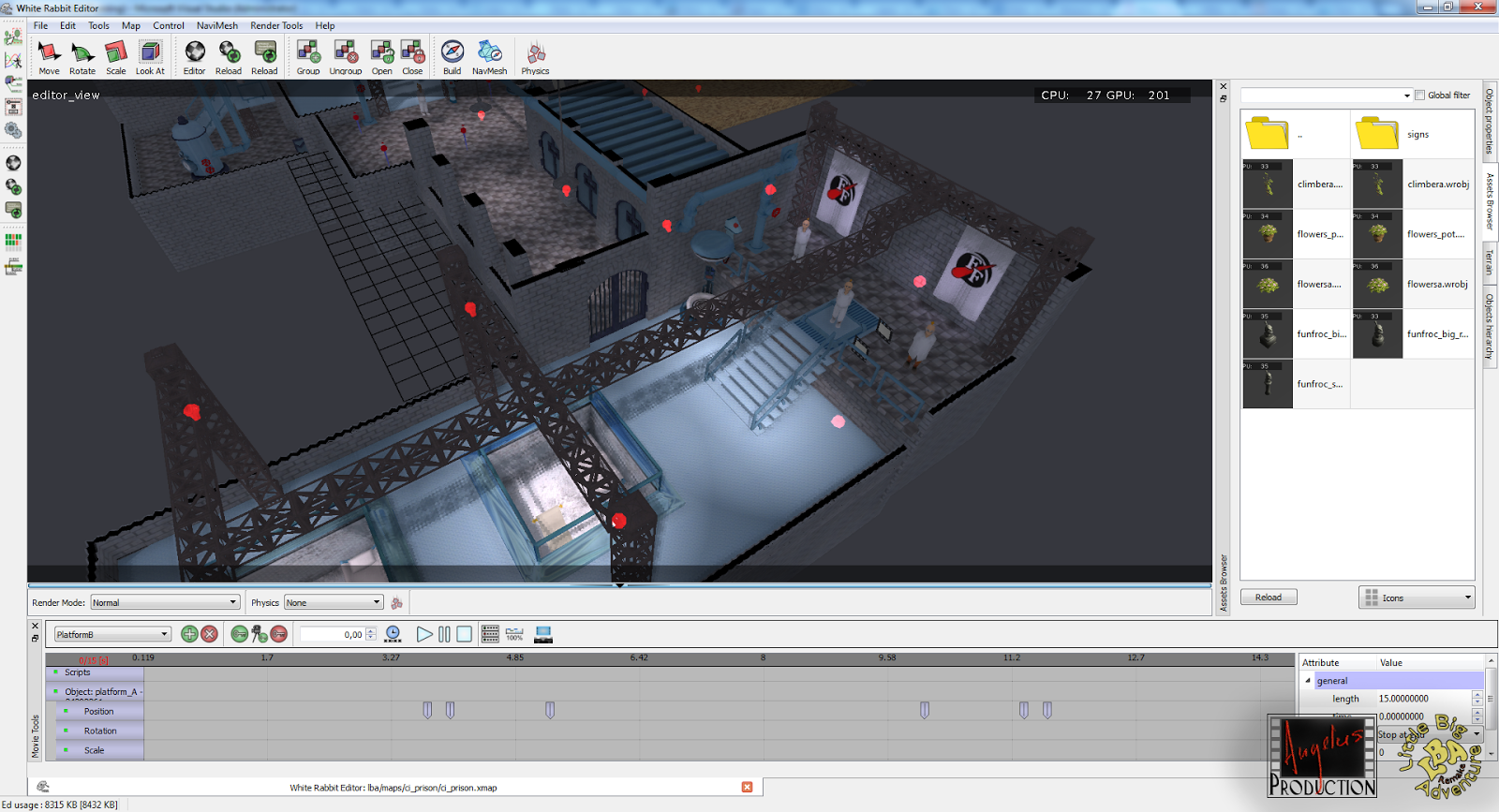Toggle the Position track green marker
Viewport: 1499px width, 812px height.
66,711
